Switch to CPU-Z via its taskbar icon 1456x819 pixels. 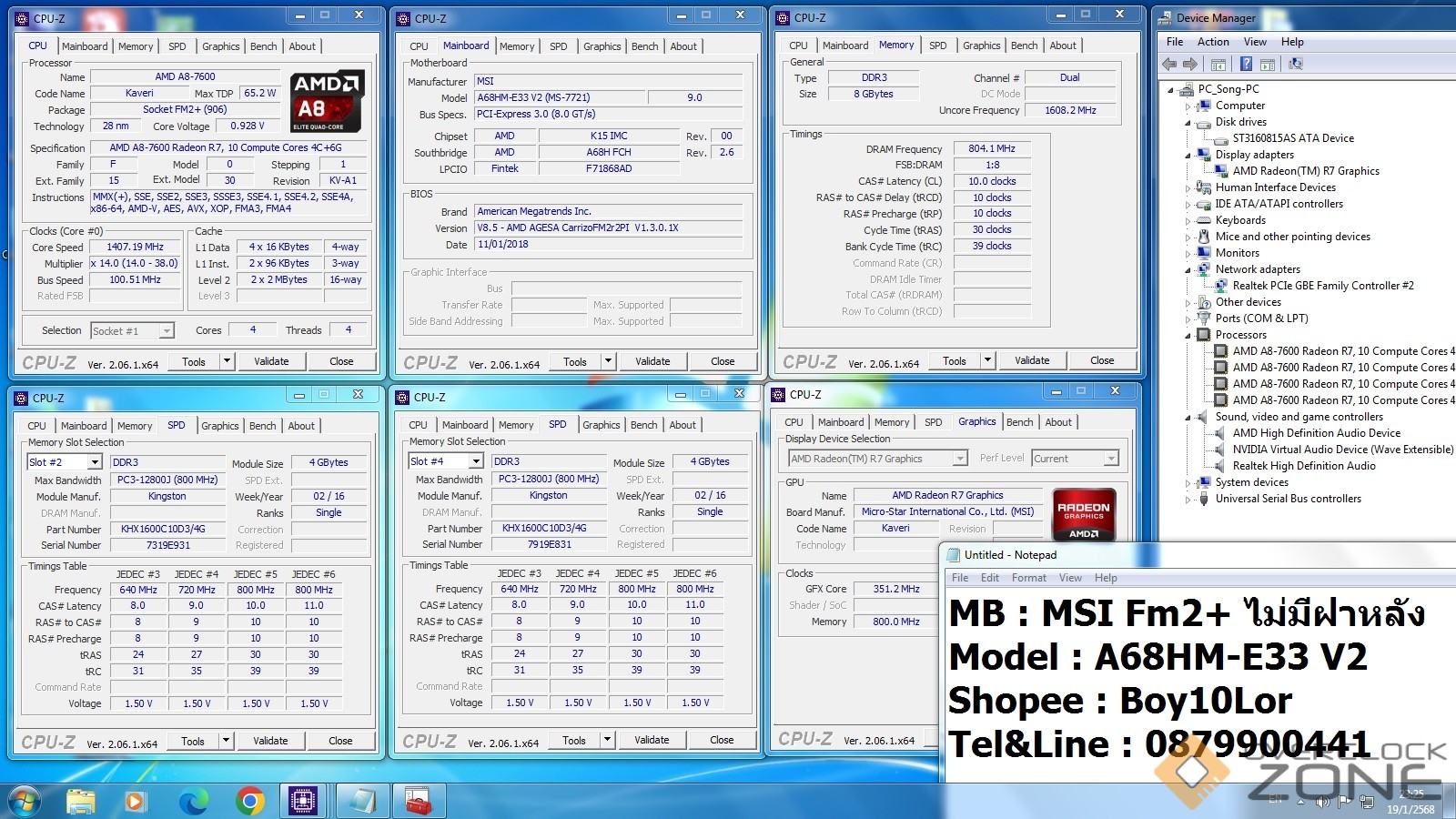tap(303, 801)
